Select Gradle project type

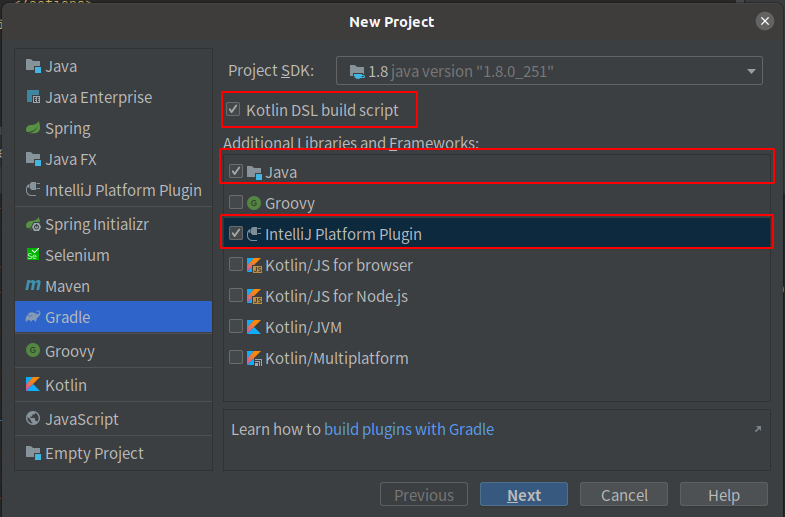pos(114,317)
